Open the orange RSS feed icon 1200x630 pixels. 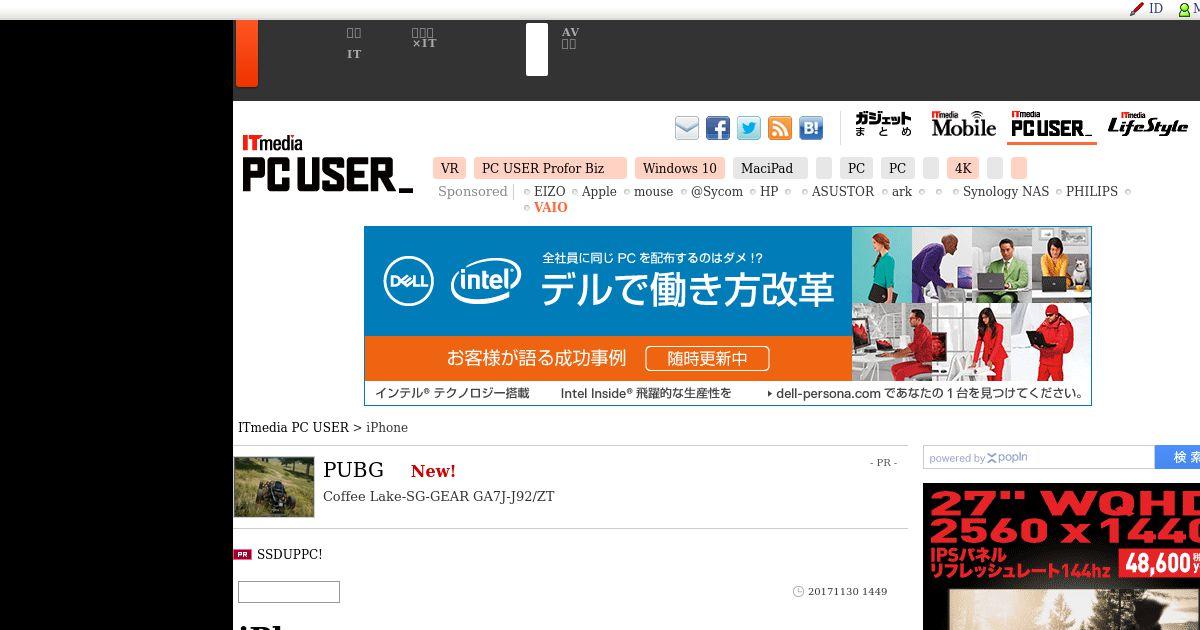tap(780, 128)
